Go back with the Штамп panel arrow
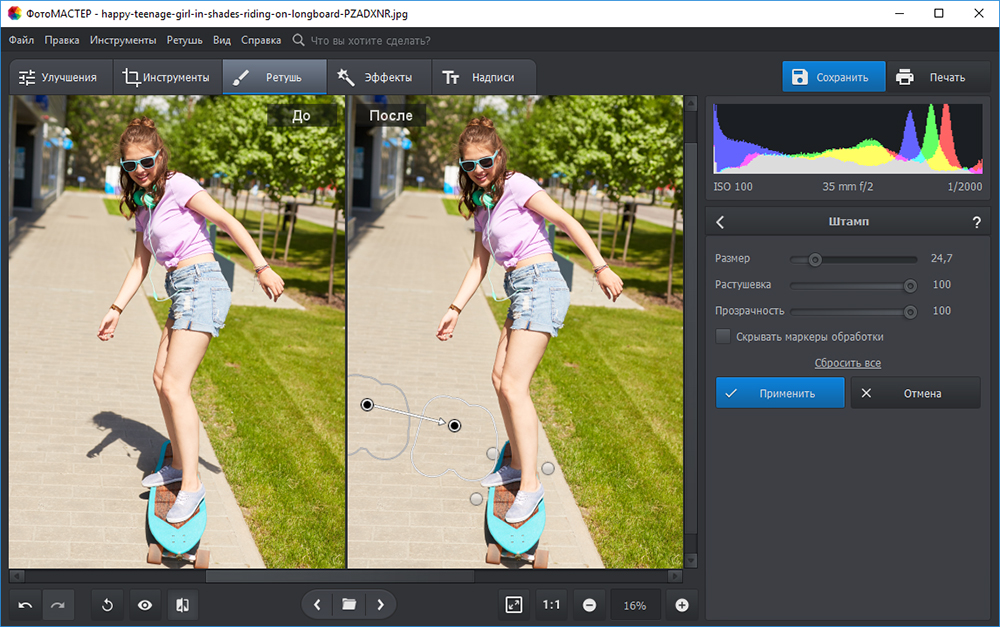1000x627 pixels. pyautogui.click(x=720, y=222)
